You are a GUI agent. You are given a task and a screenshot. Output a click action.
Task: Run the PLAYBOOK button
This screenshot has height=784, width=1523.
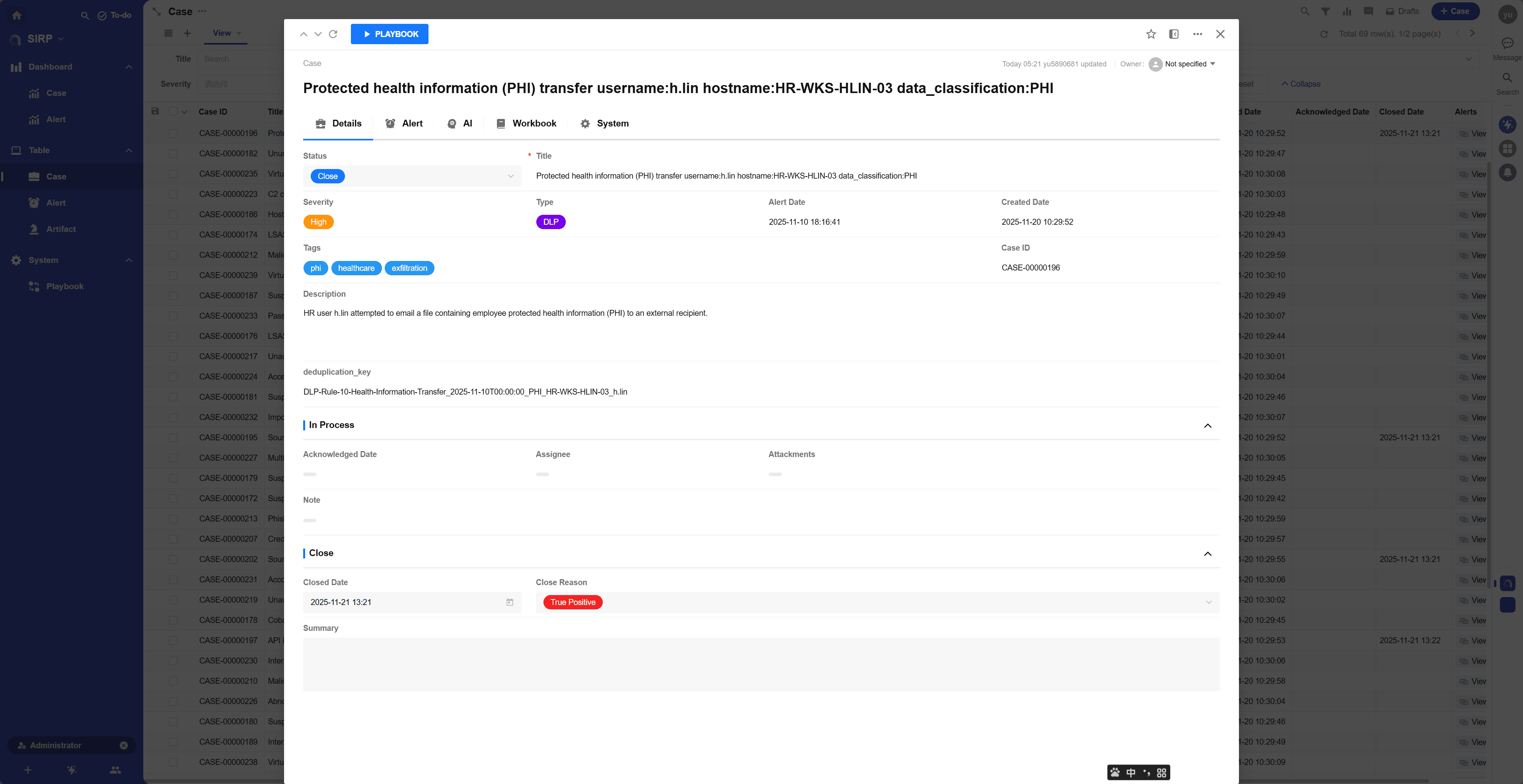click(389, 34)
